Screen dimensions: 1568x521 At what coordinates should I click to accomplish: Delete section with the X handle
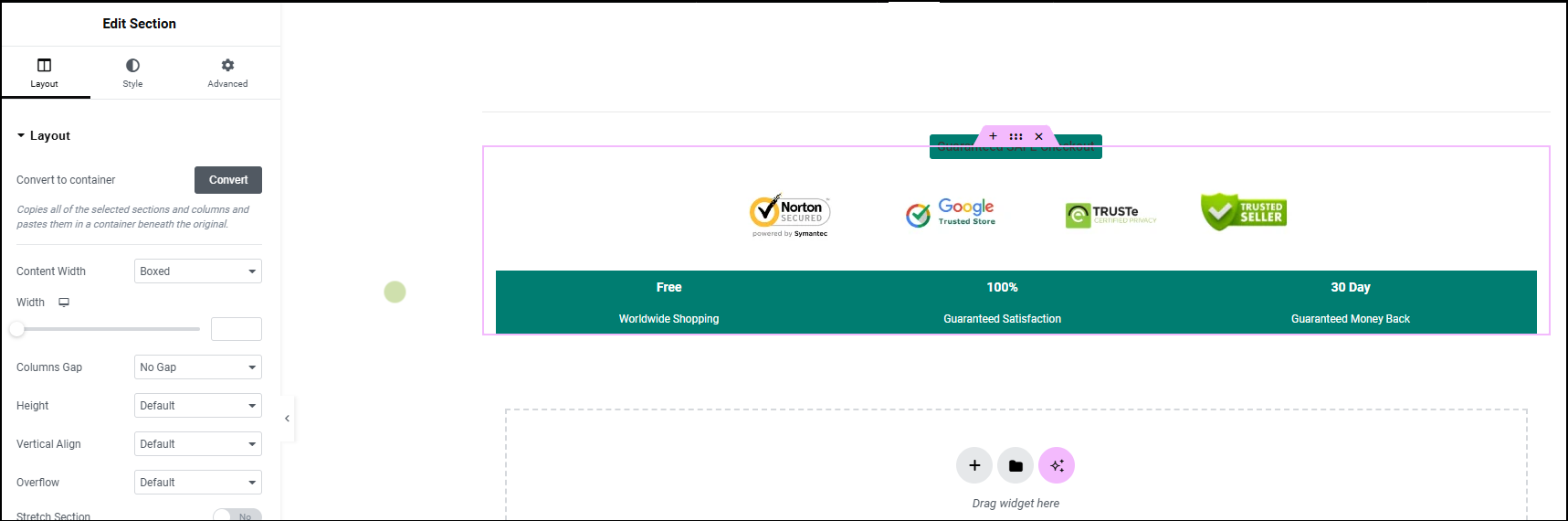coord(1039,136)
